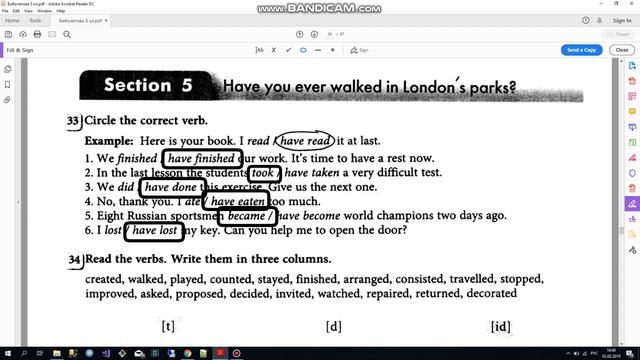This screenshot has height=360, width=640.
Task: Click the Save file icon
Action: click(8, 35)
